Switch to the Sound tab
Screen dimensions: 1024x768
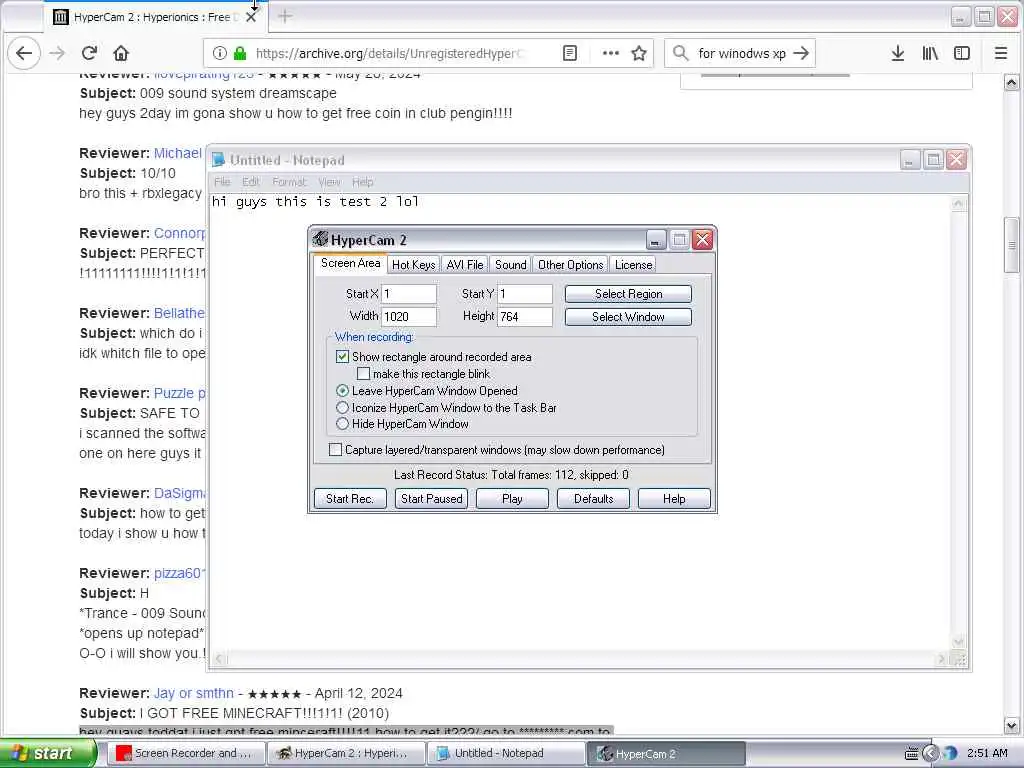(510, 264)
